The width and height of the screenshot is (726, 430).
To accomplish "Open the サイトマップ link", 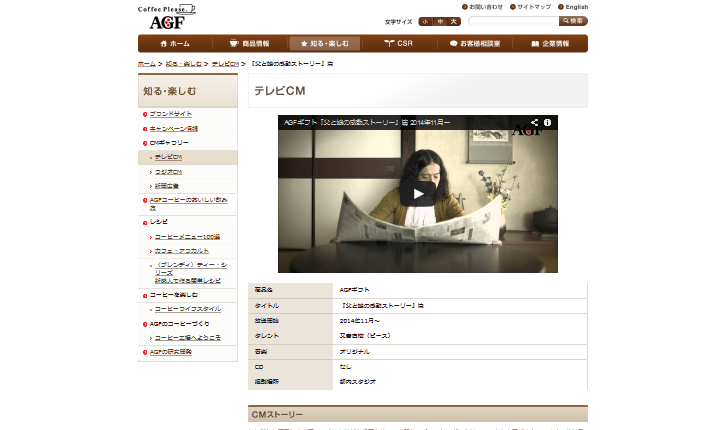I will [x=530, y=7].
